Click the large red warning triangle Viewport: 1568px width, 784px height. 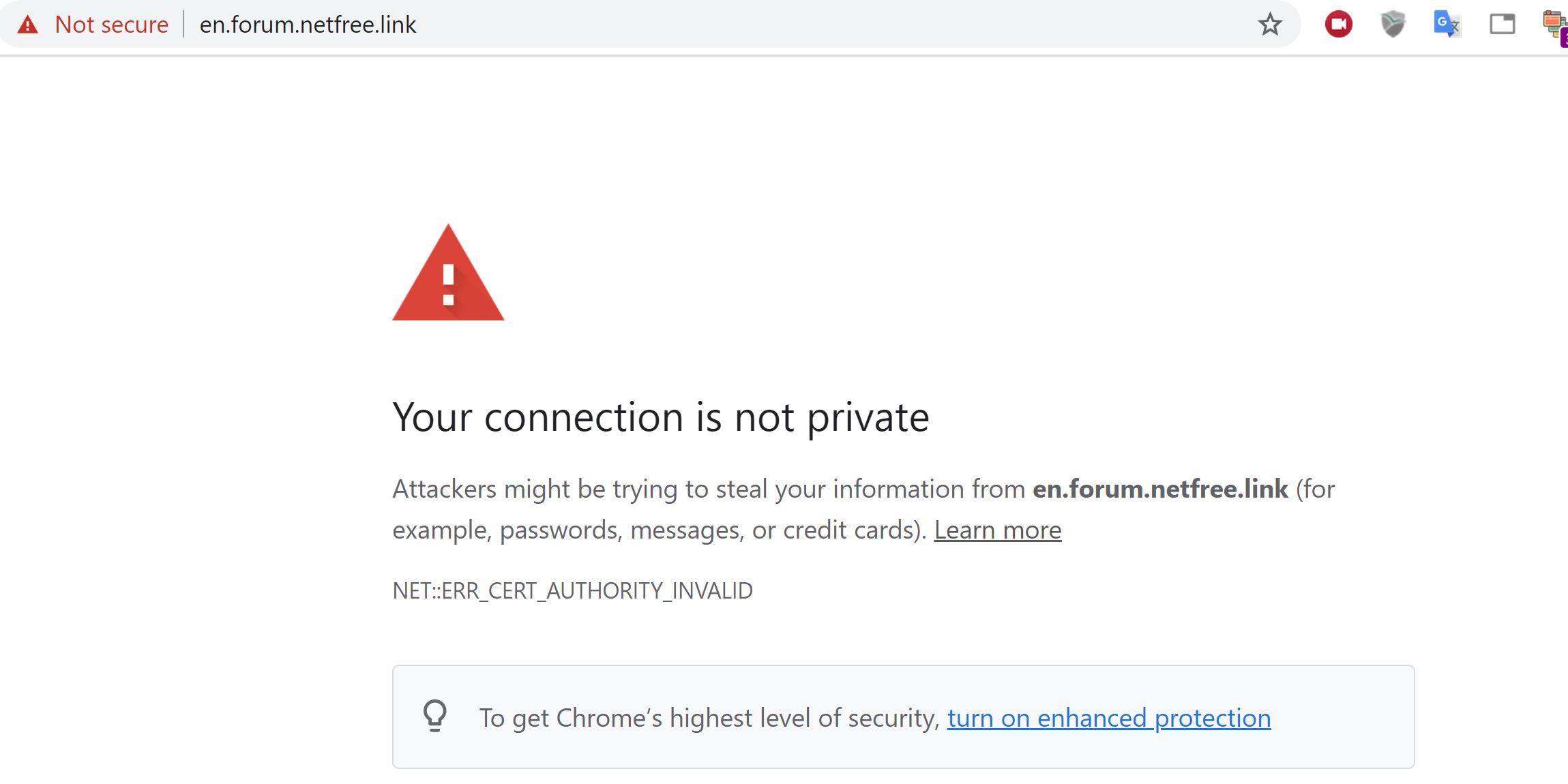click(448, 276)
